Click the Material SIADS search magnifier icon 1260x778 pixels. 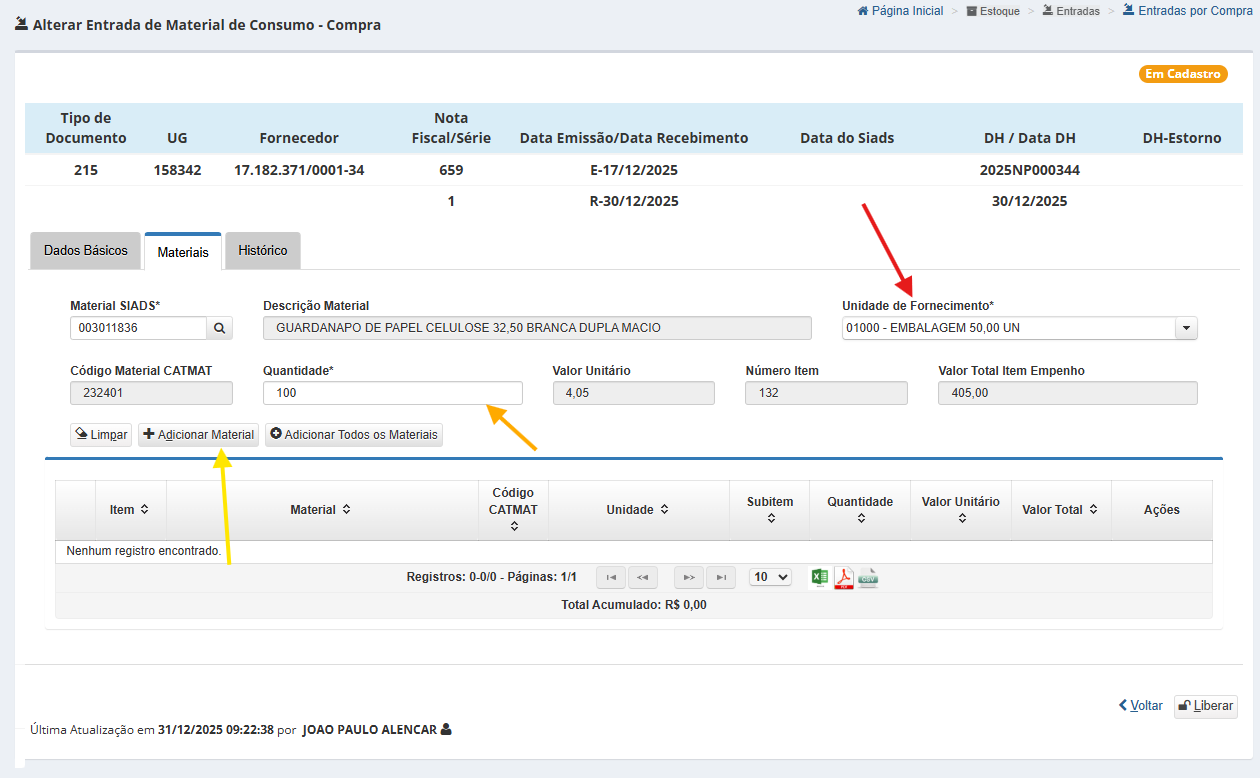tap(220, 328)
